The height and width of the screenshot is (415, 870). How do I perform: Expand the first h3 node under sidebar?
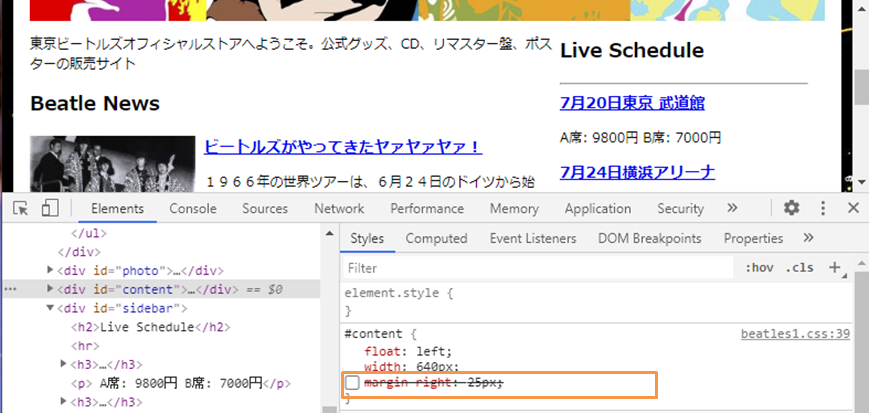64,364
